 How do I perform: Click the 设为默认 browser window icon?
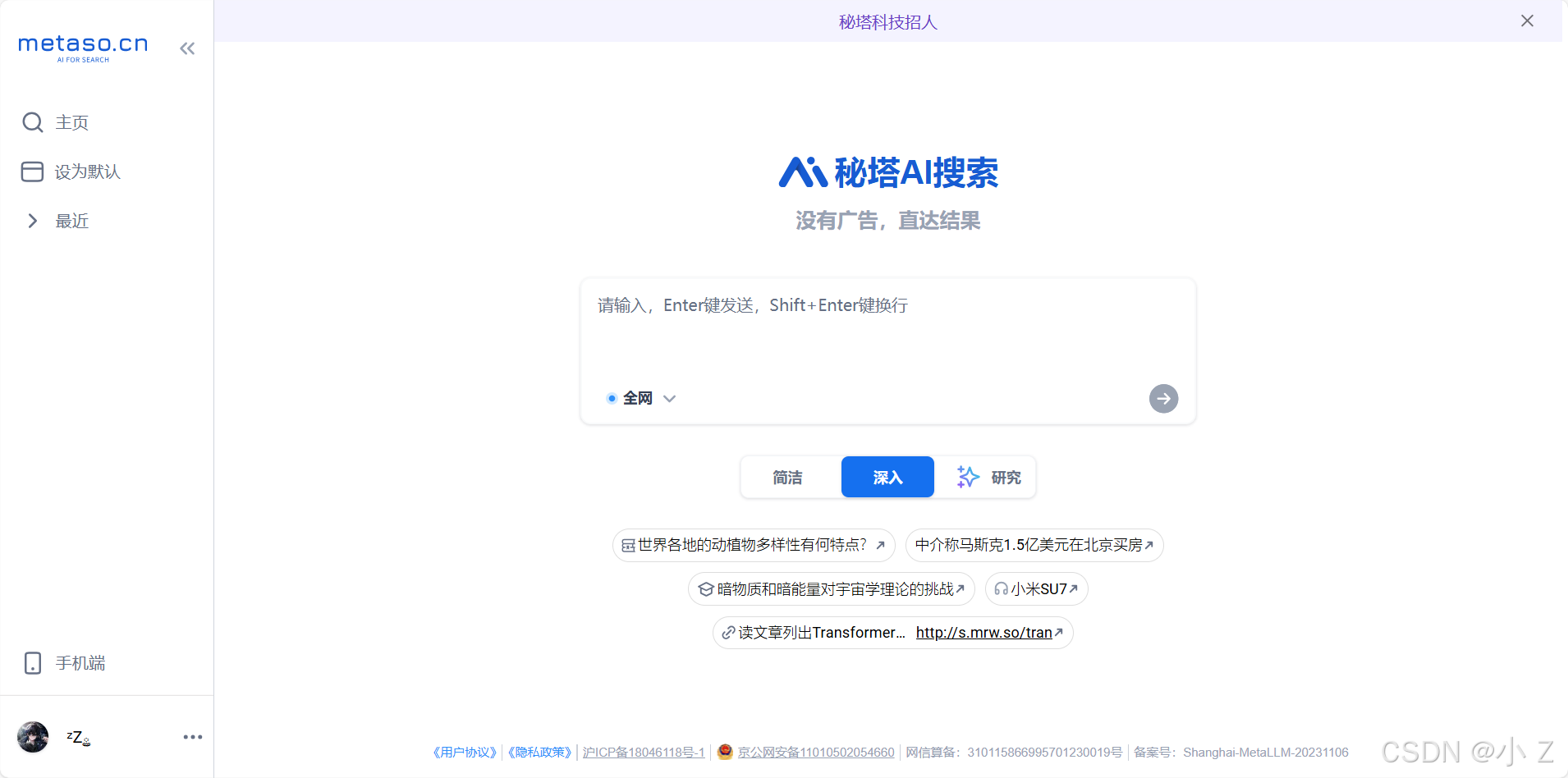[x=32, y=172]
